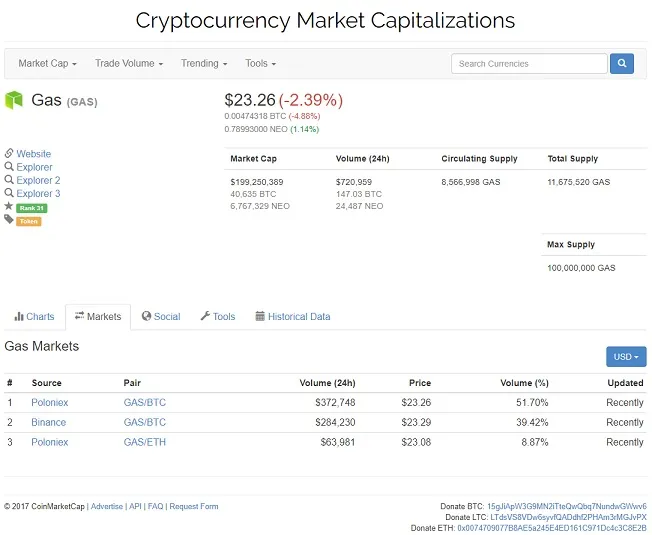Click the Volume (24h) markets column header

coord(327,383)
